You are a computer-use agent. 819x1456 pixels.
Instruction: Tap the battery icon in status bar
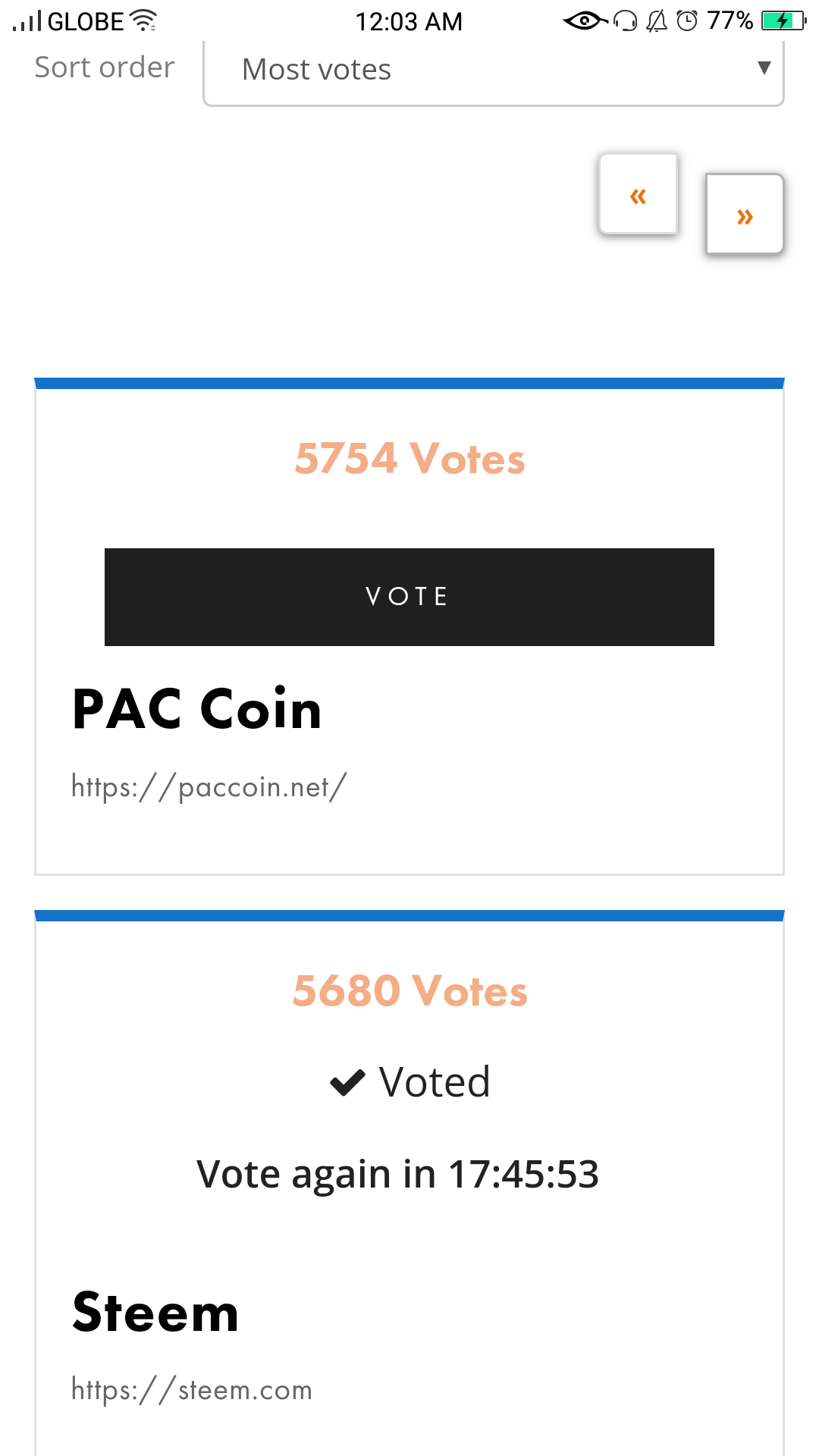[x=783, y=20]
